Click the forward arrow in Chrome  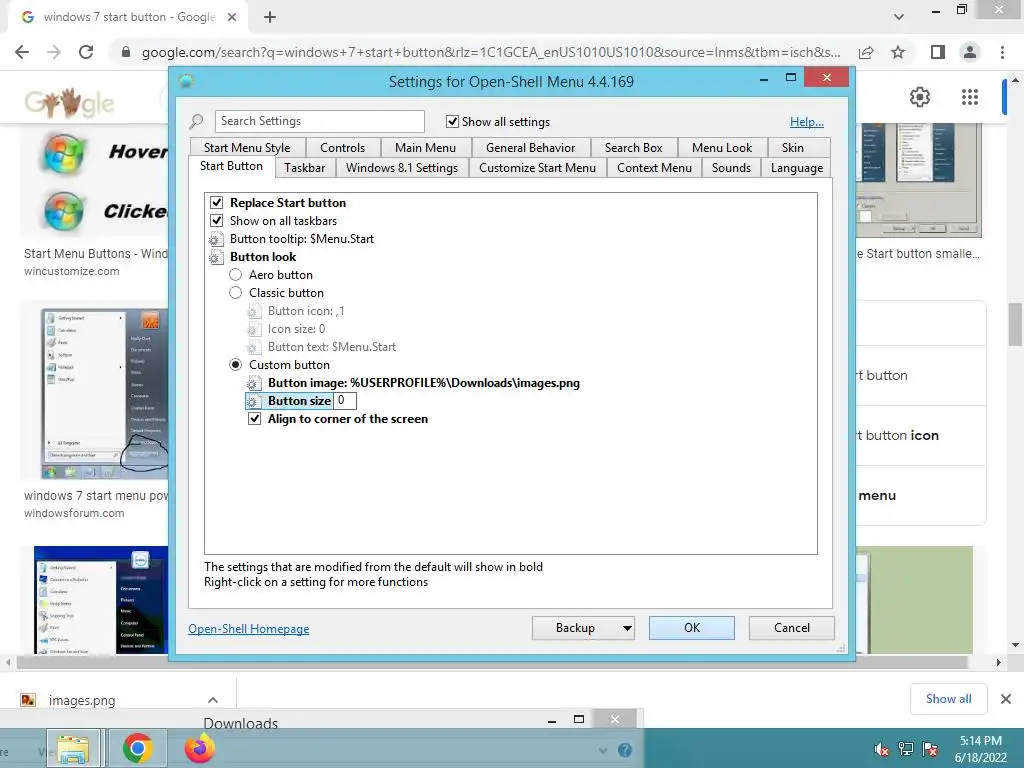(54, 52)
